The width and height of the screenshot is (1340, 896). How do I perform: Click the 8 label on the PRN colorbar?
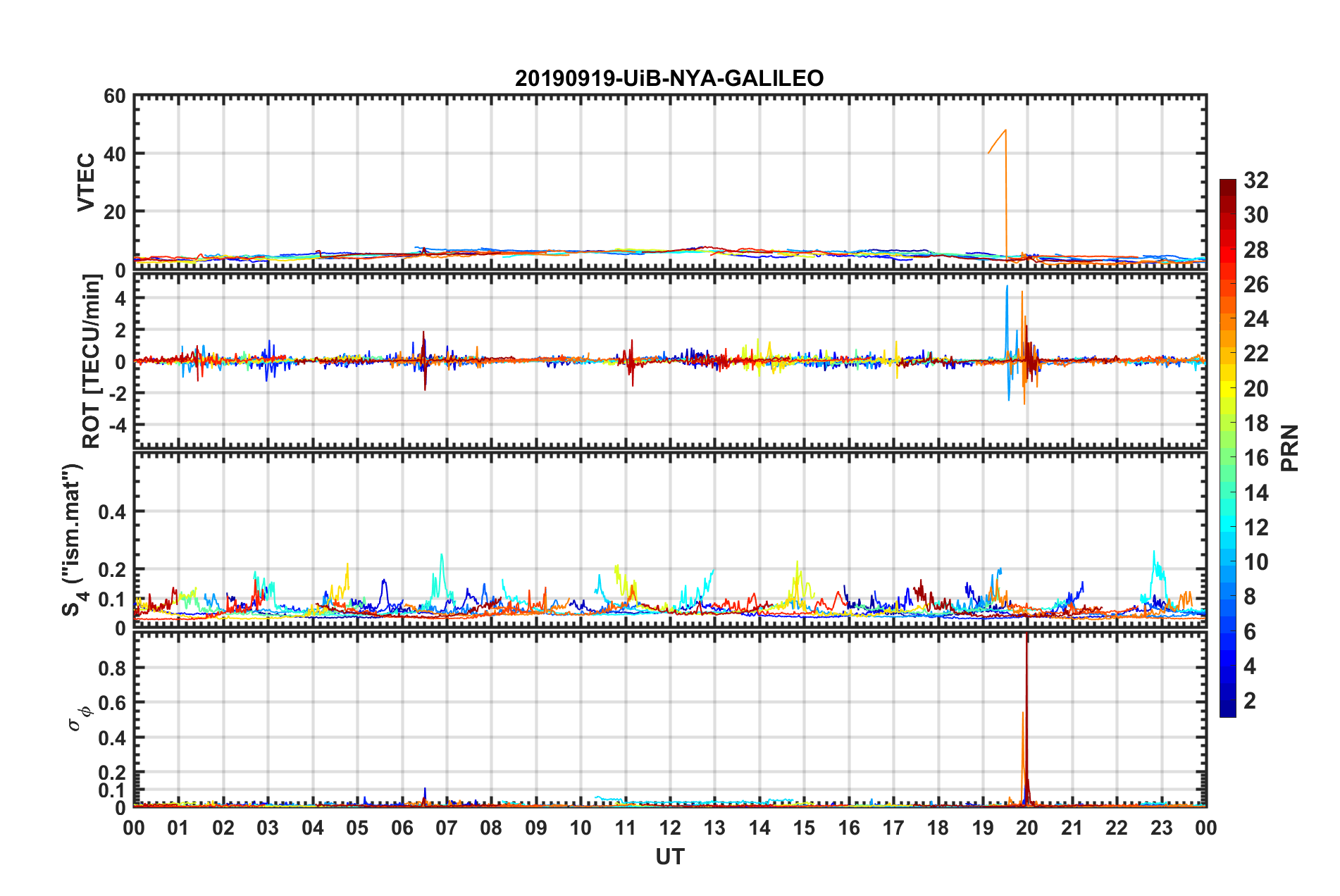1250,597
